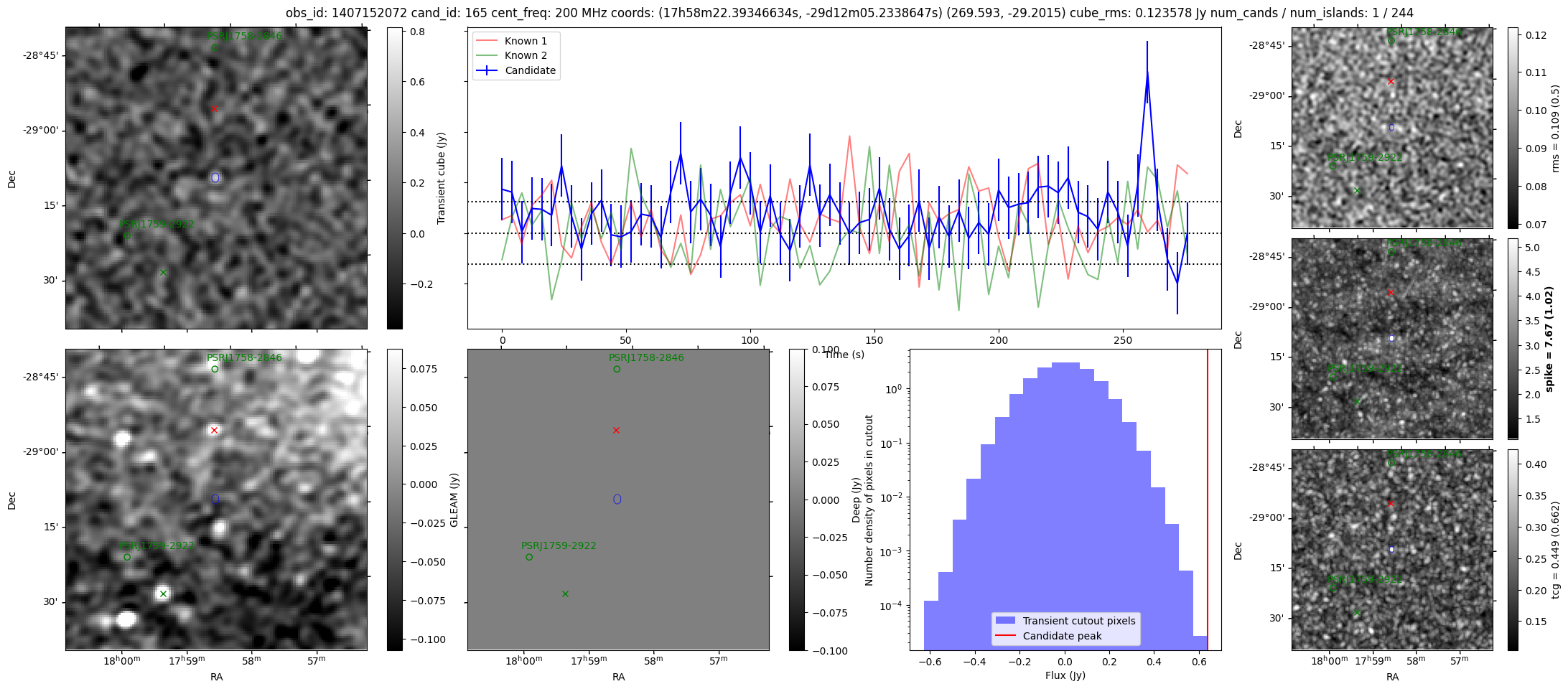Click the spike map colorbar
Image resolution: width=1568 pixels, height=689 pixels.
click(1513, 339)
